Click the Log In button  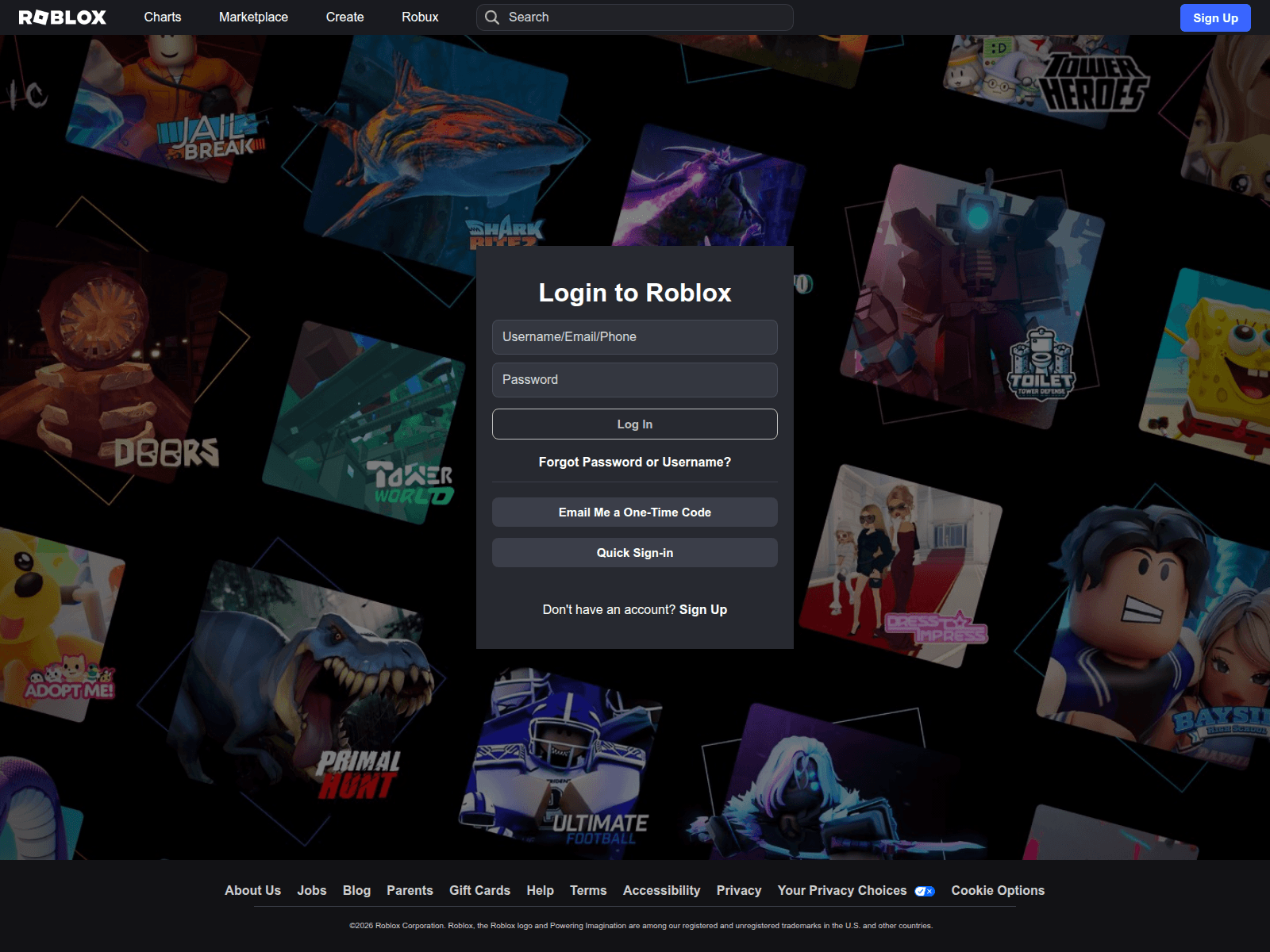pyautogui.click(x=635, y=424)
